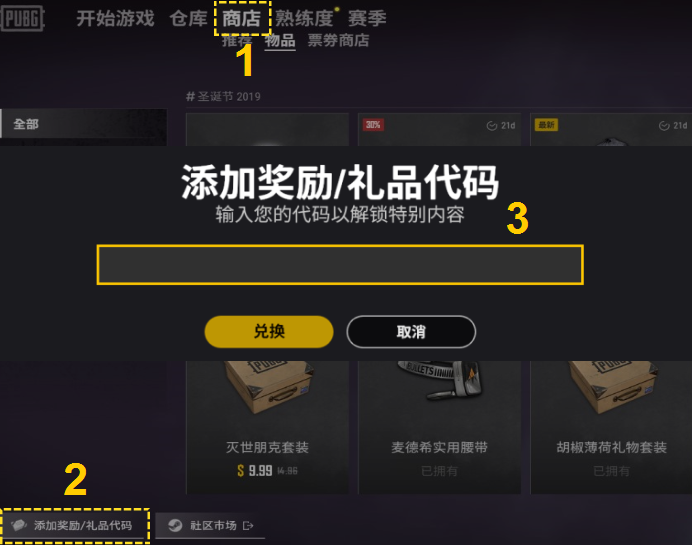Viewport: 692px width, 545px height.
Task: Click the 30% discount badge
Action: pos(373,125)
